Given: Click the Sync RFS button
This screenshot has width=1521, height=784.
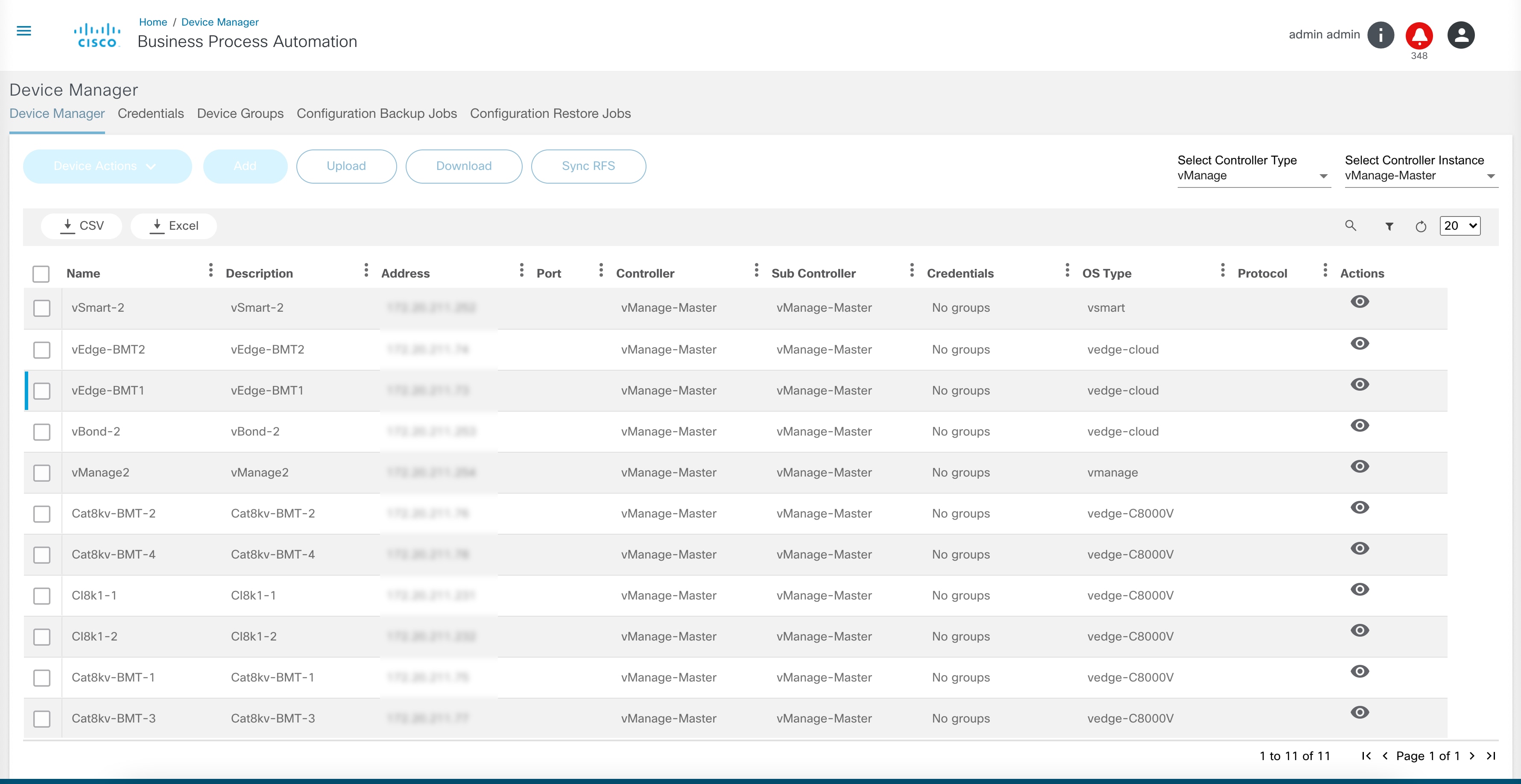Looking at the screenshot, I should coord(588,167).
